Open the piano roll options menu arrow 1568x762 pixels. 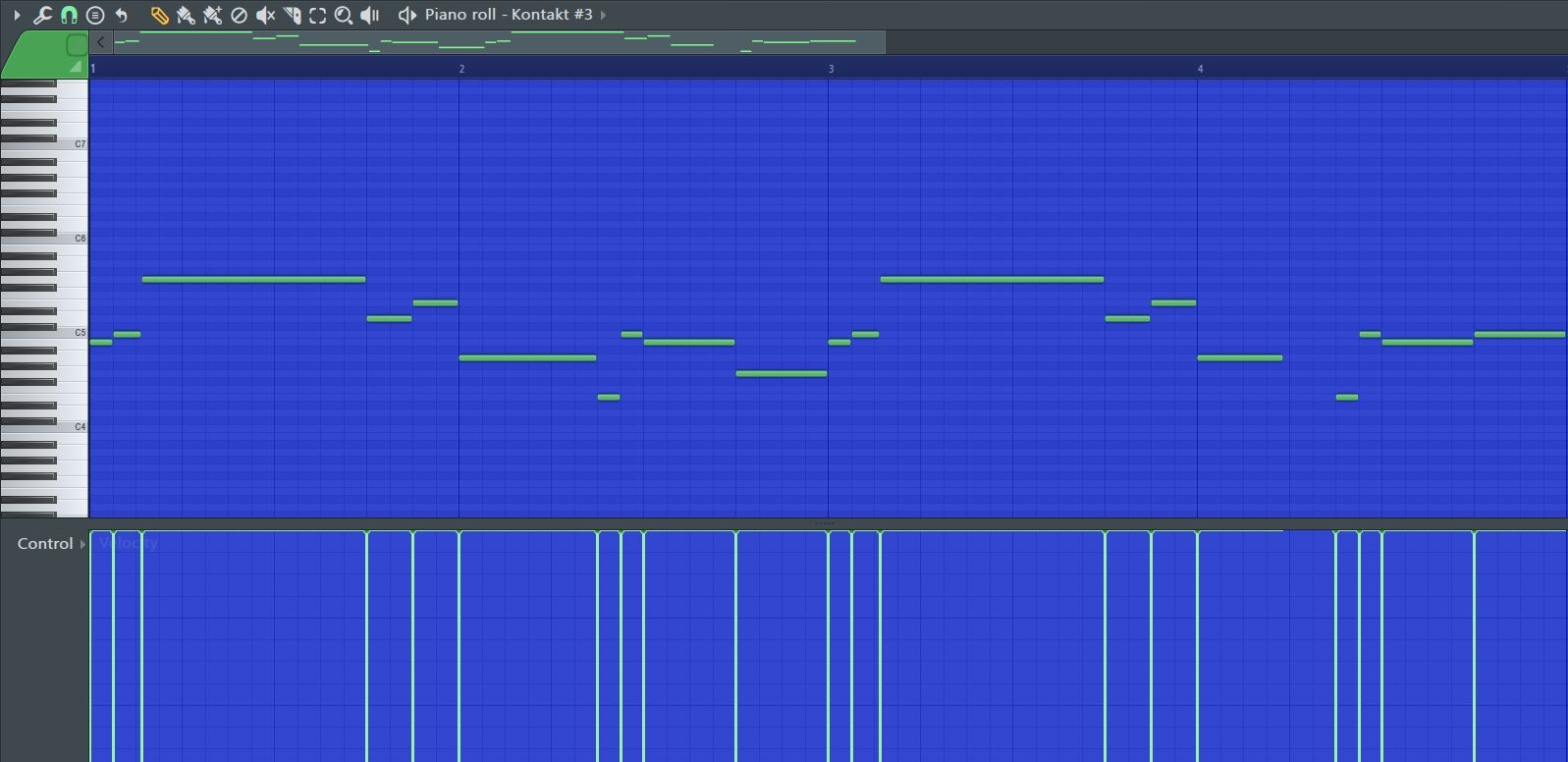pyautogui.click(x=17, y=15)
